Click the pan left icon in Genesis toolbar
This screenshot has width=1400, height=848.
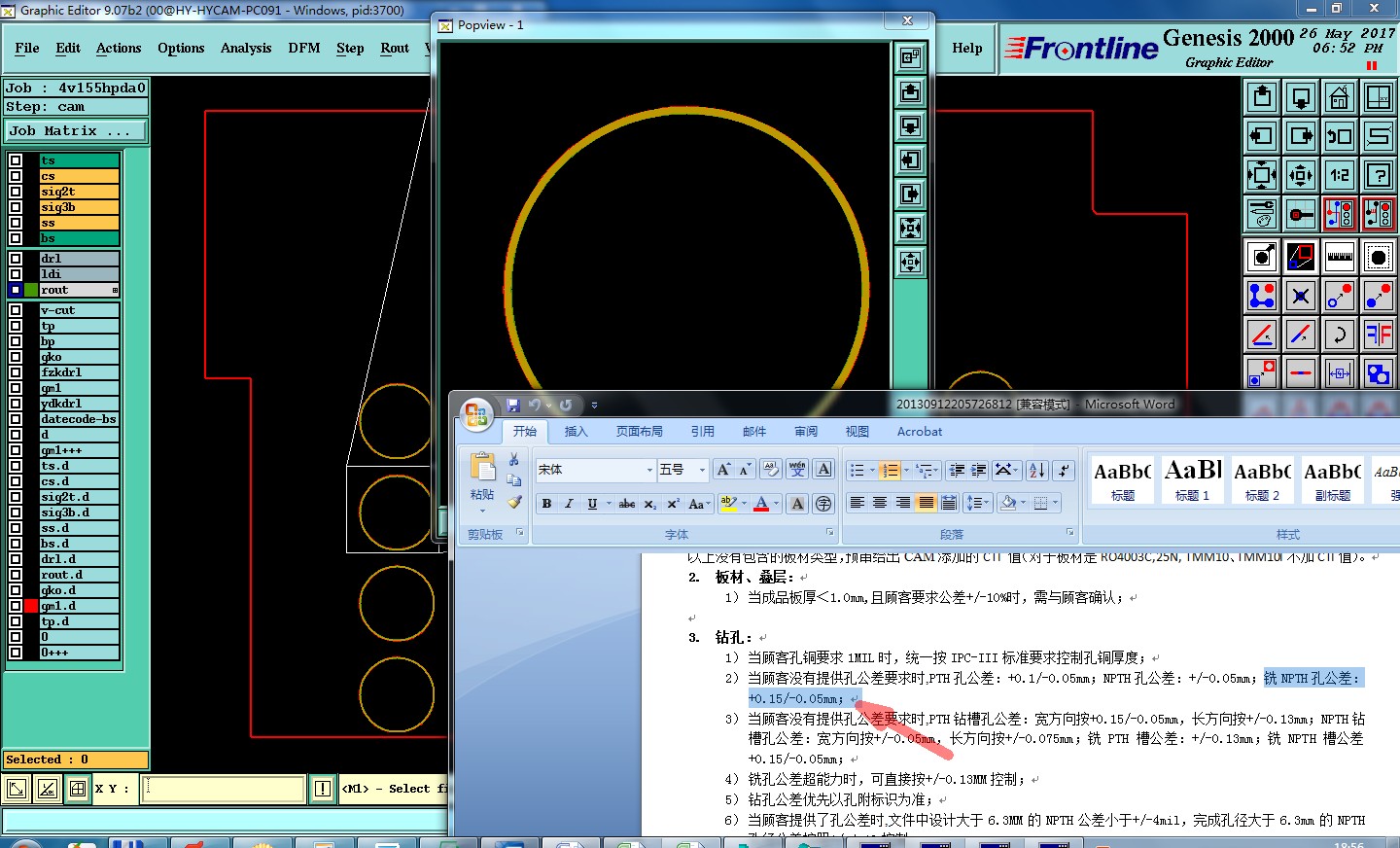click(1262, 136)
